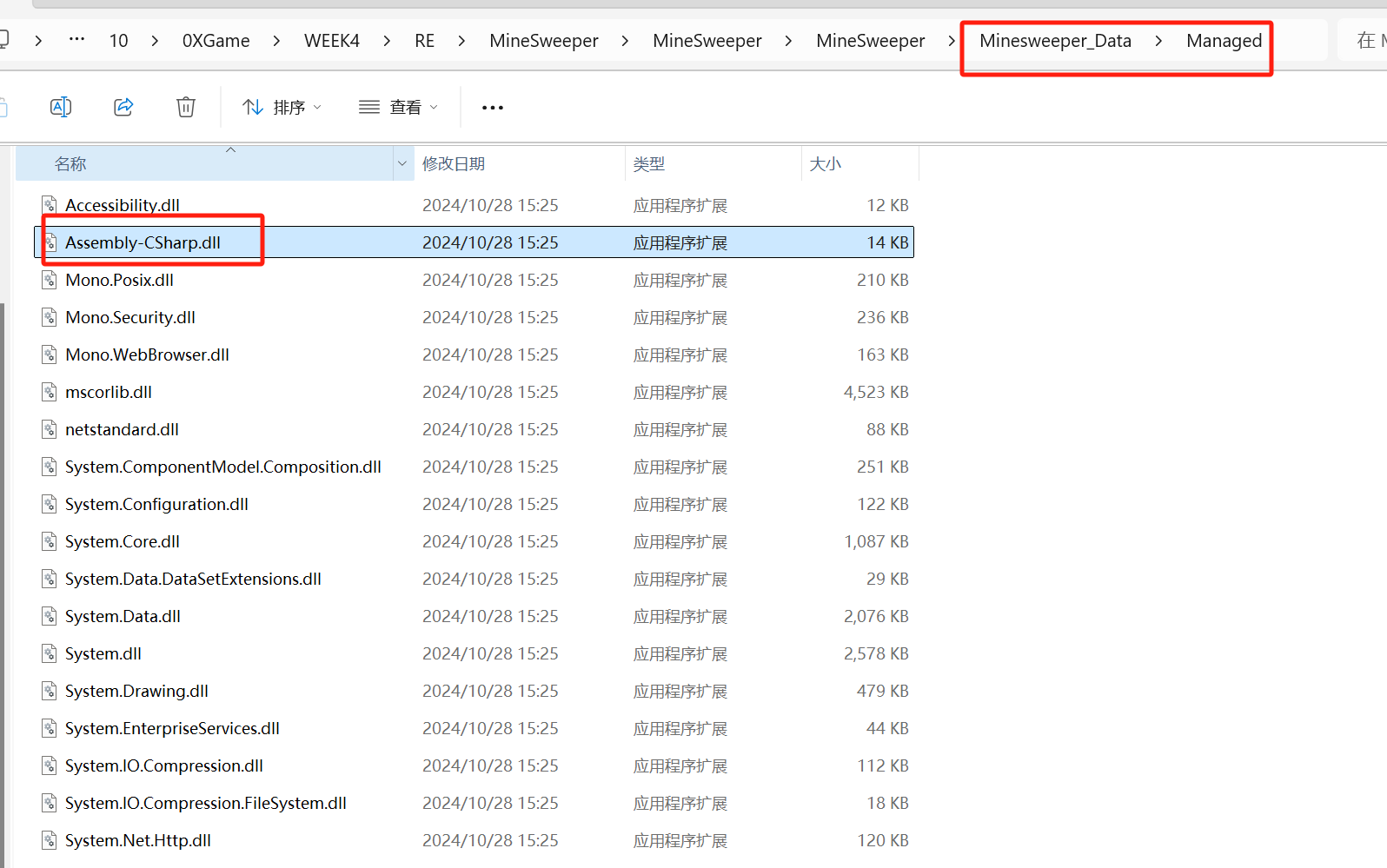Select the Assembly-CSharp.dll file icon
Image resolution: width=1387 pixels, height=868 pixels.
[x=50, y=242]
